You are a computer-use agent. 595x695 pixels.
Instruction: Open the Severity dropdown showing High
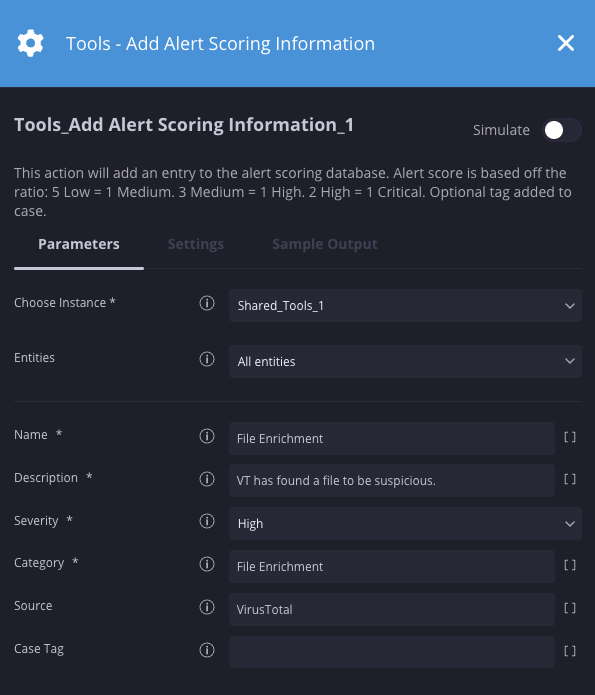coord(405,523)
